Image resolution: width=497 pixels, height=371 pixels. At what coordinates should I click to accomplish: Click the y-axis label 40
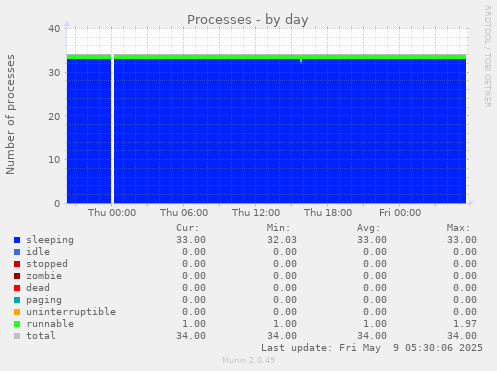[54, 29]
